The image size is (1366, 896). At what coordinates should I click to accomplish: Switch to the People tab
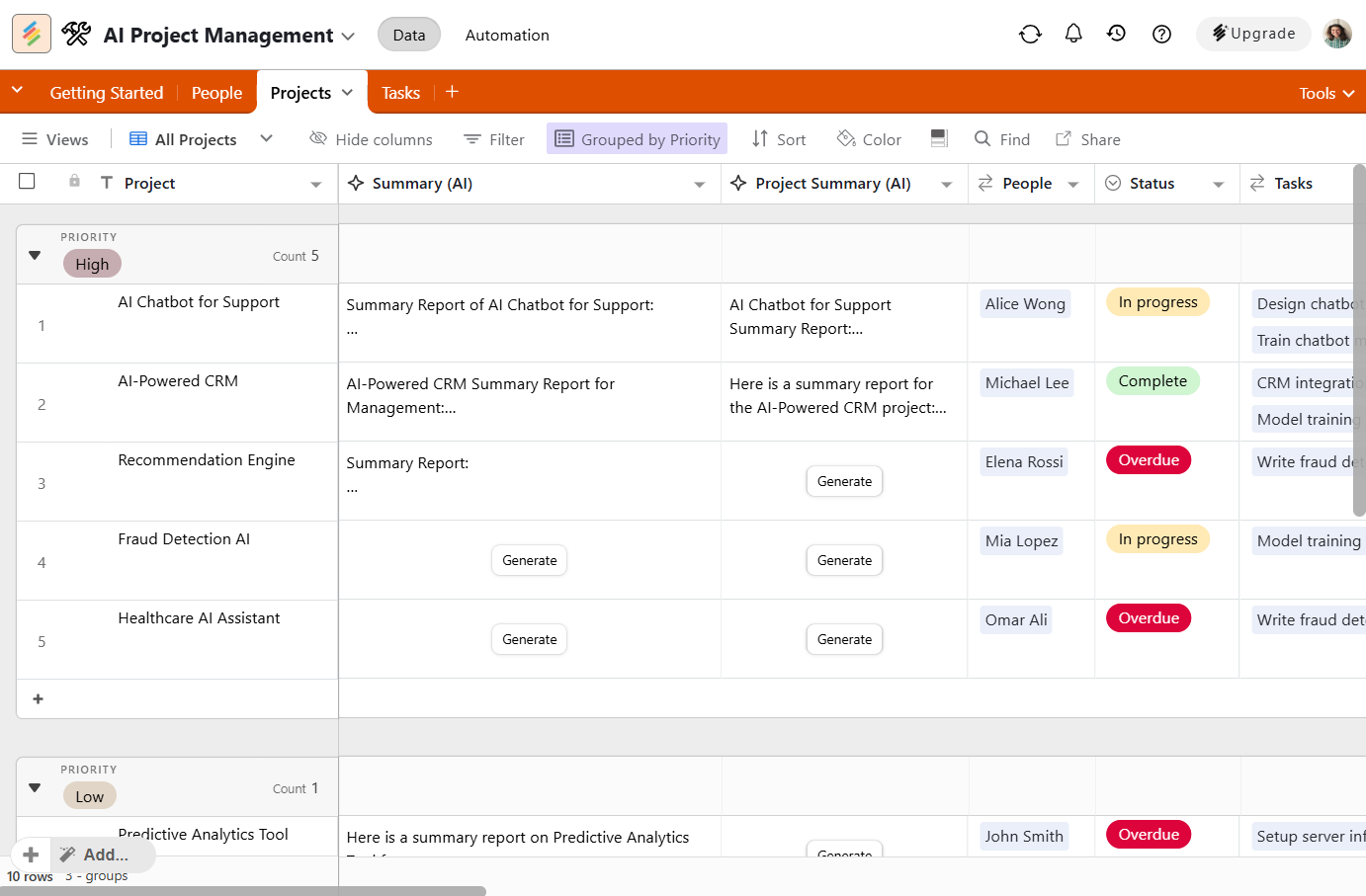[x=216, y=93]
